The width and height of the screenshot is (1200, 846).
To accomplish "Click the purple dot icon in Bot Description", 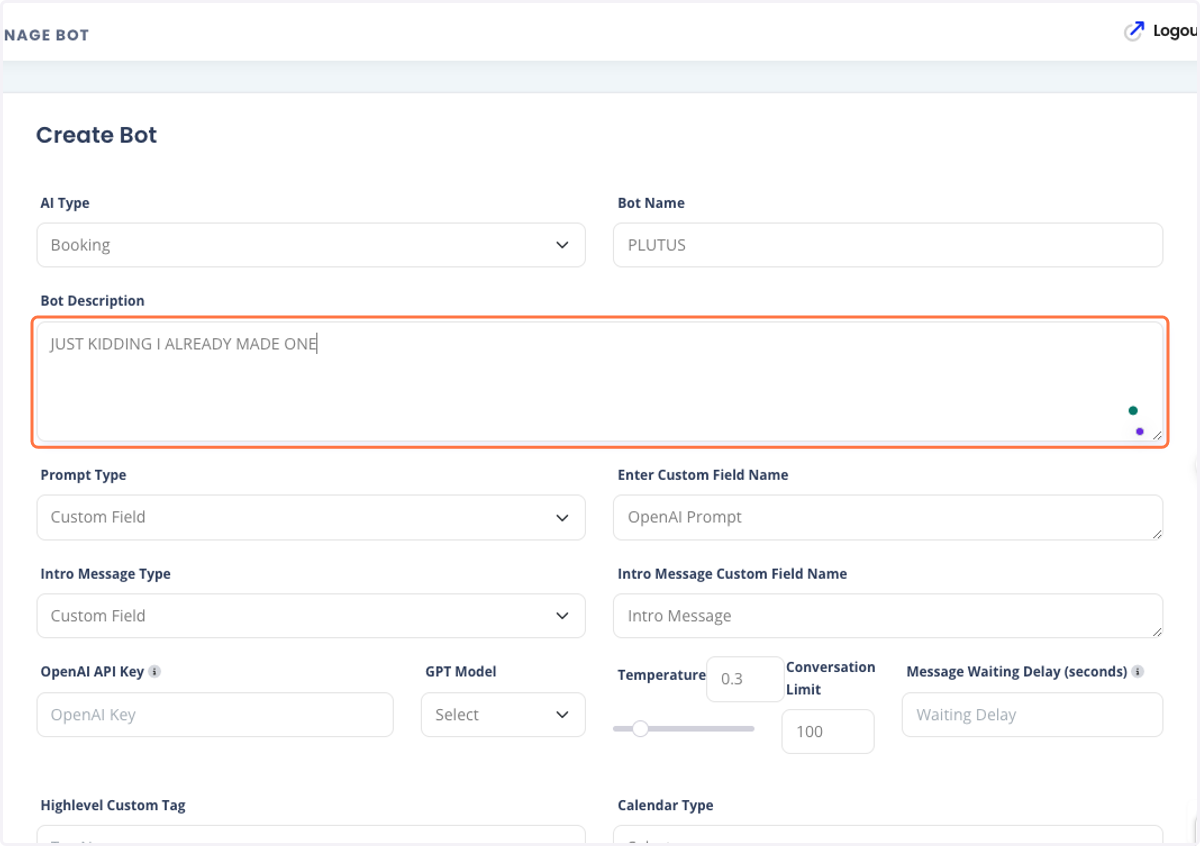I will pos(1140,431).
